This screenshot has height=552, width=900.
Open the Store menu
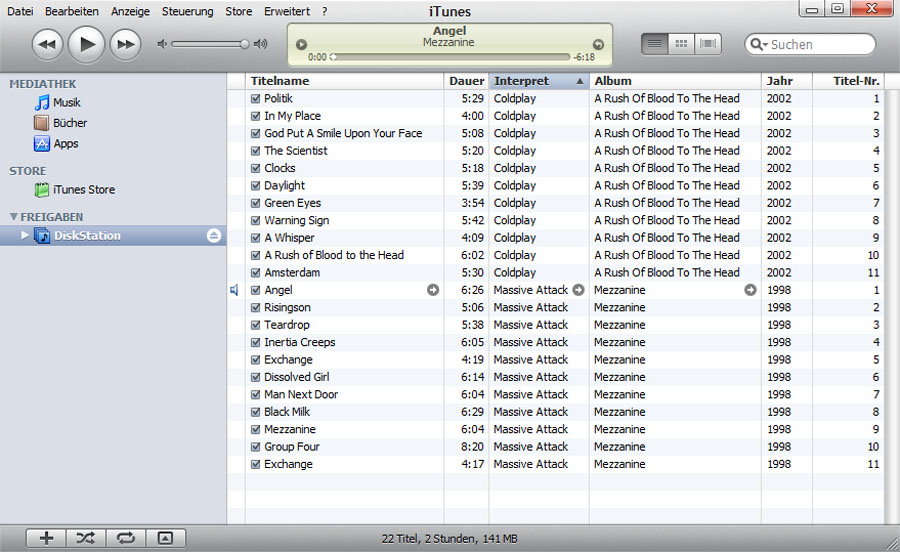pos(238,11)
